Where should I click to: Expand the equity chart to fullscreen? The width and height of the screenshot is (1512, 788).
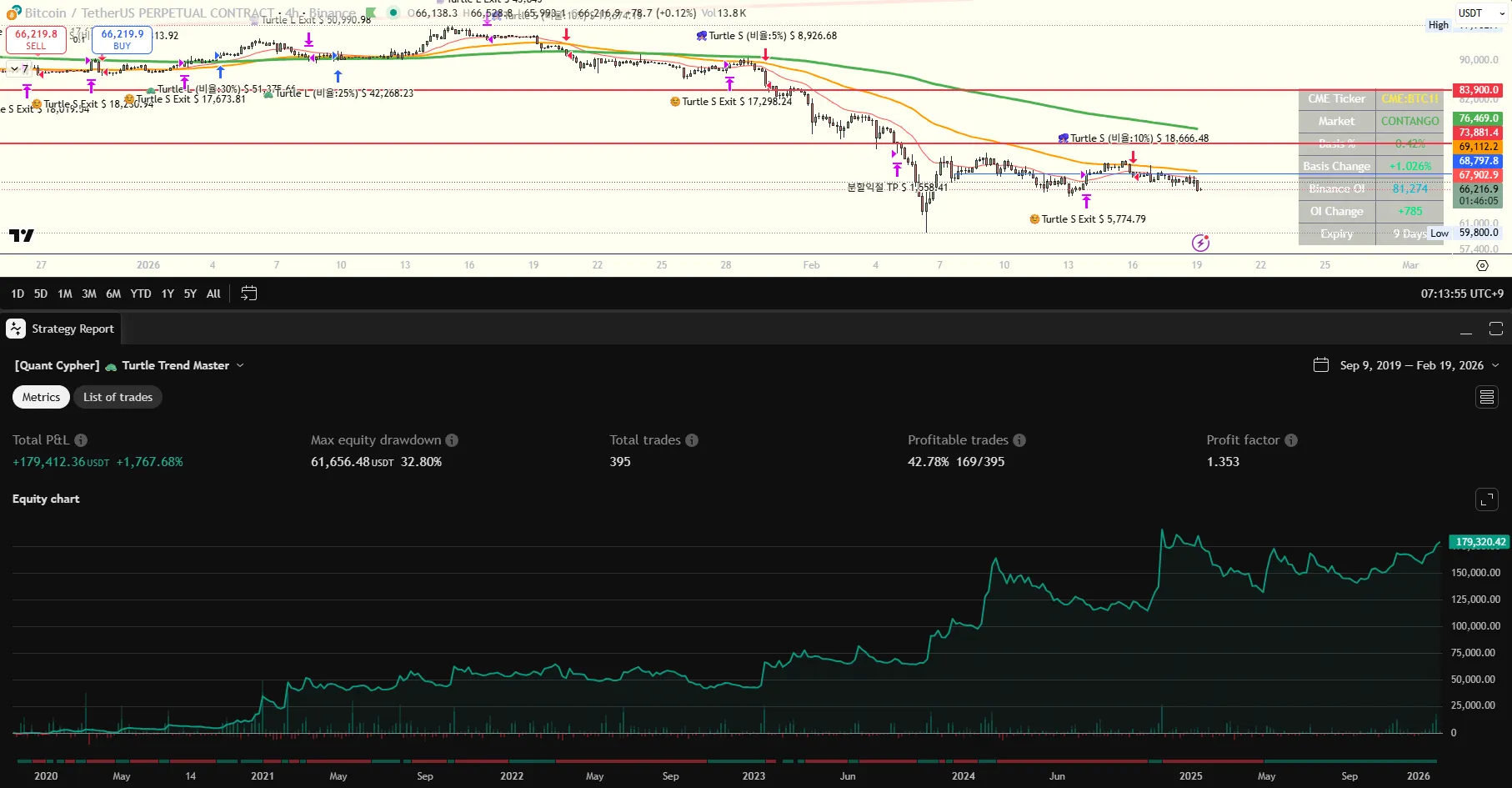(1486, 499)
